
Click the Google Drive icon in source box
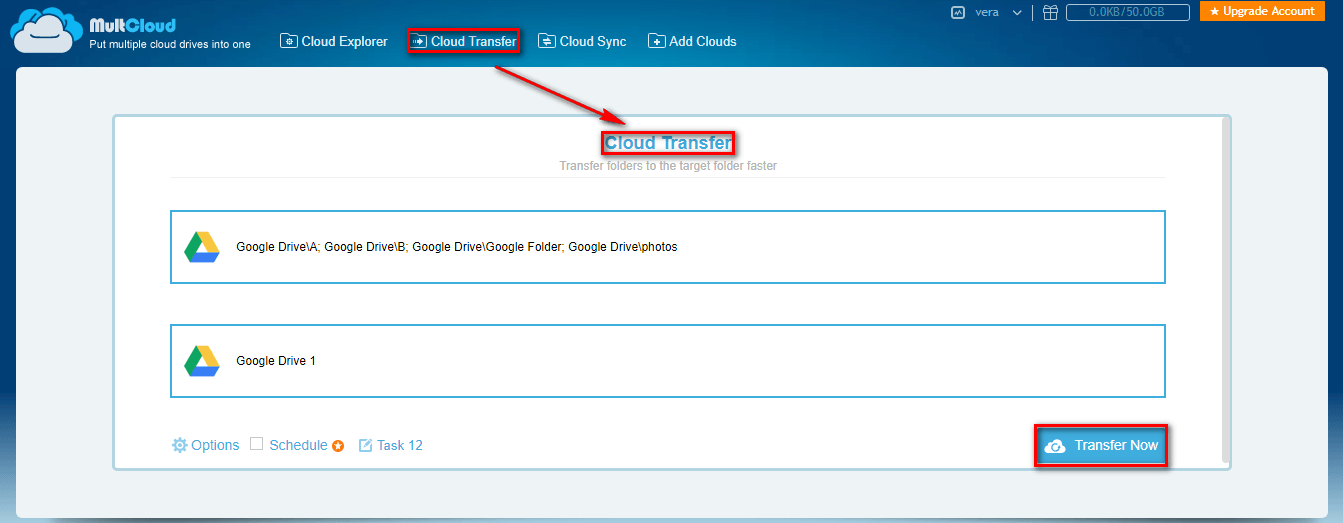pos(202,247)
